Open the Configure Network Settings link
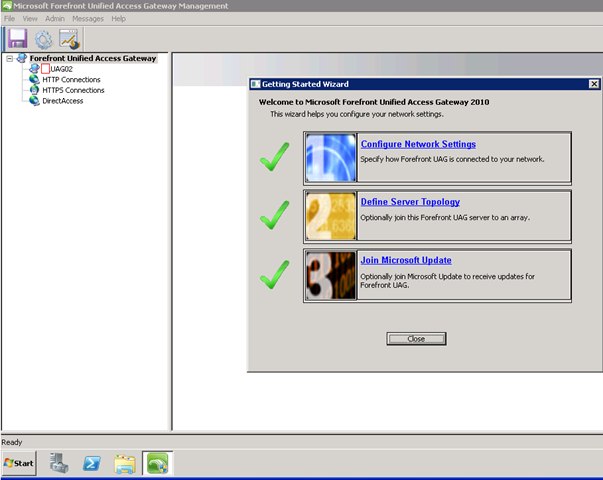Image resolution: width=603 pixels, height=480 pixels. click(x=418, y=144)
